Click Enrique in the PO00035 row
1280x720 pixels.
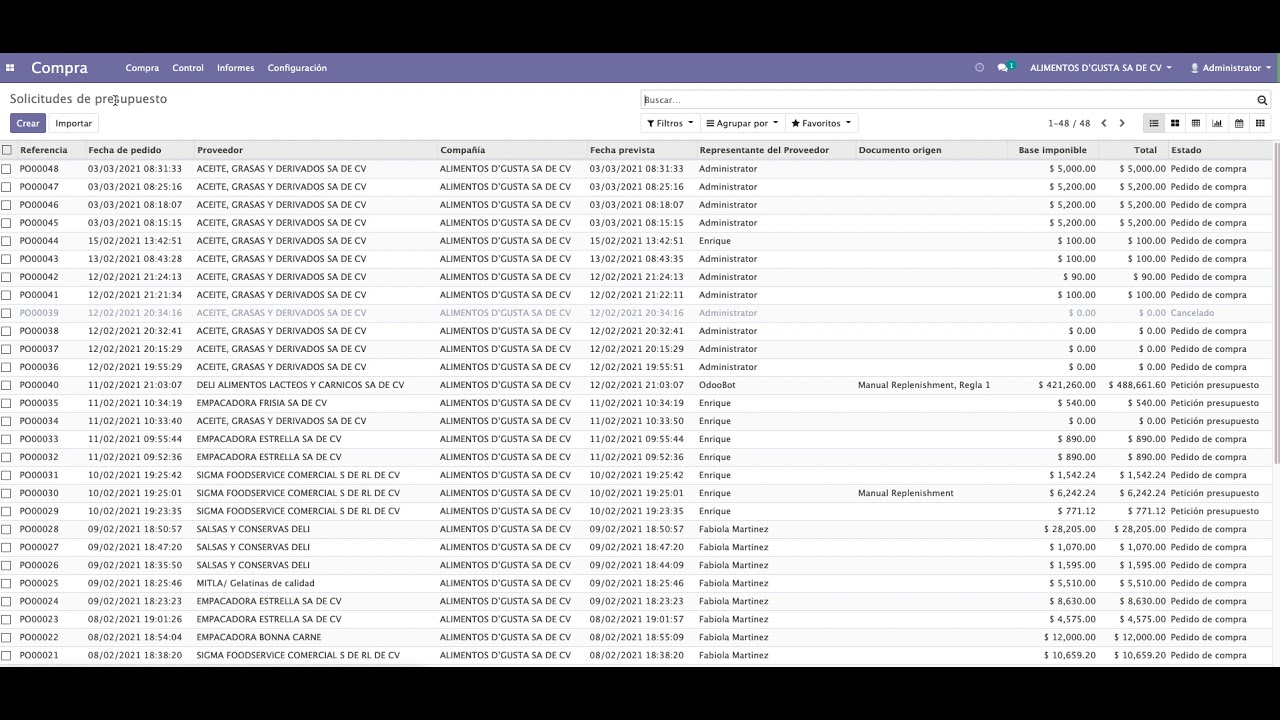[715, 403]
